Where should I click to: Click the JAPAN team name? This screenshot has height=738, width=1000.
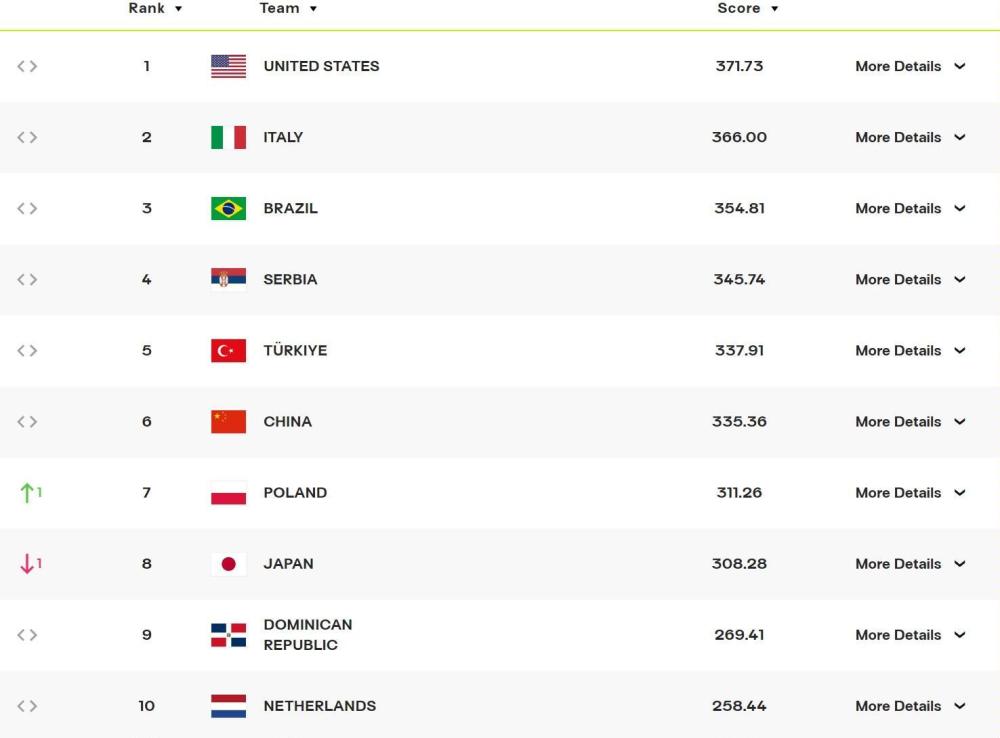pyautogui.click(x=288, y=564)
